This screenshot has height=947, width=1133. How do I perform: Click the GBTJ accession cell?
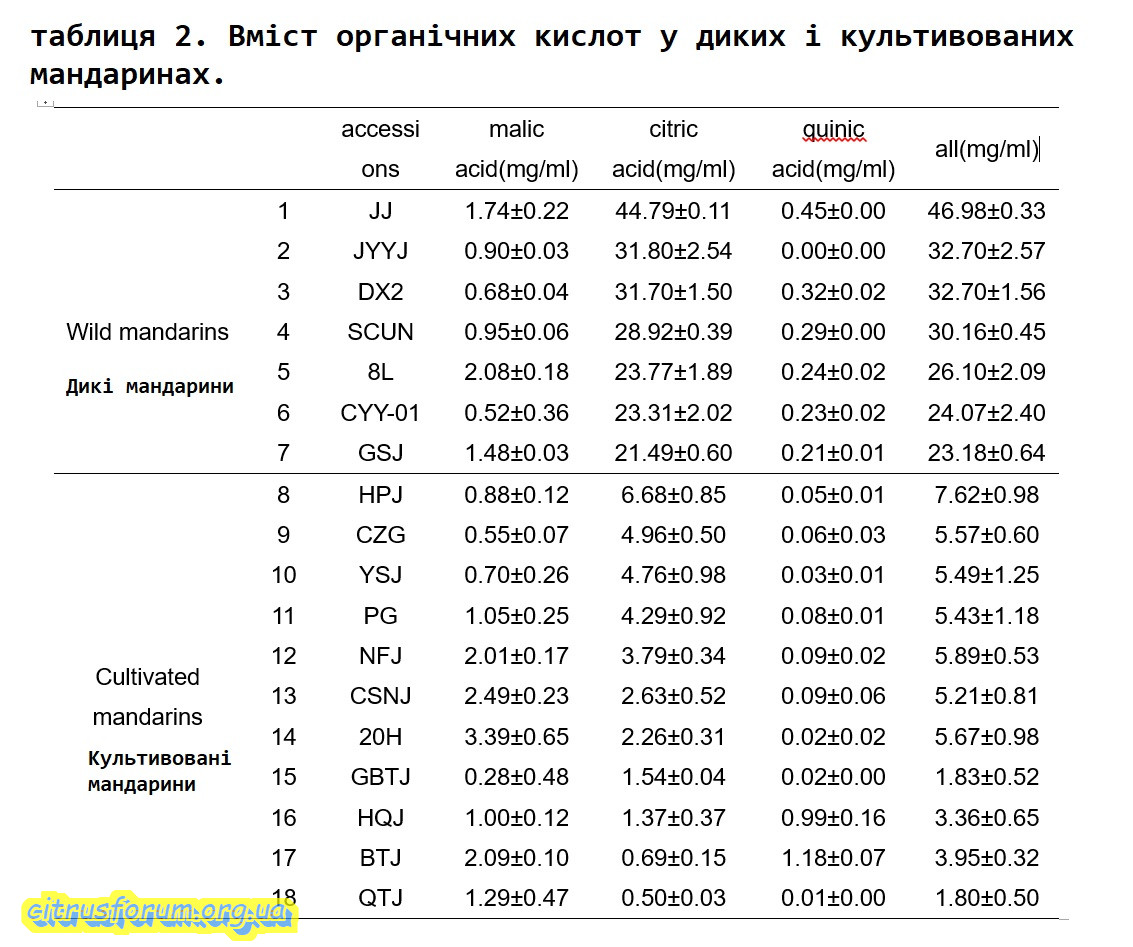pyautogui.click(x=380, y=777)
